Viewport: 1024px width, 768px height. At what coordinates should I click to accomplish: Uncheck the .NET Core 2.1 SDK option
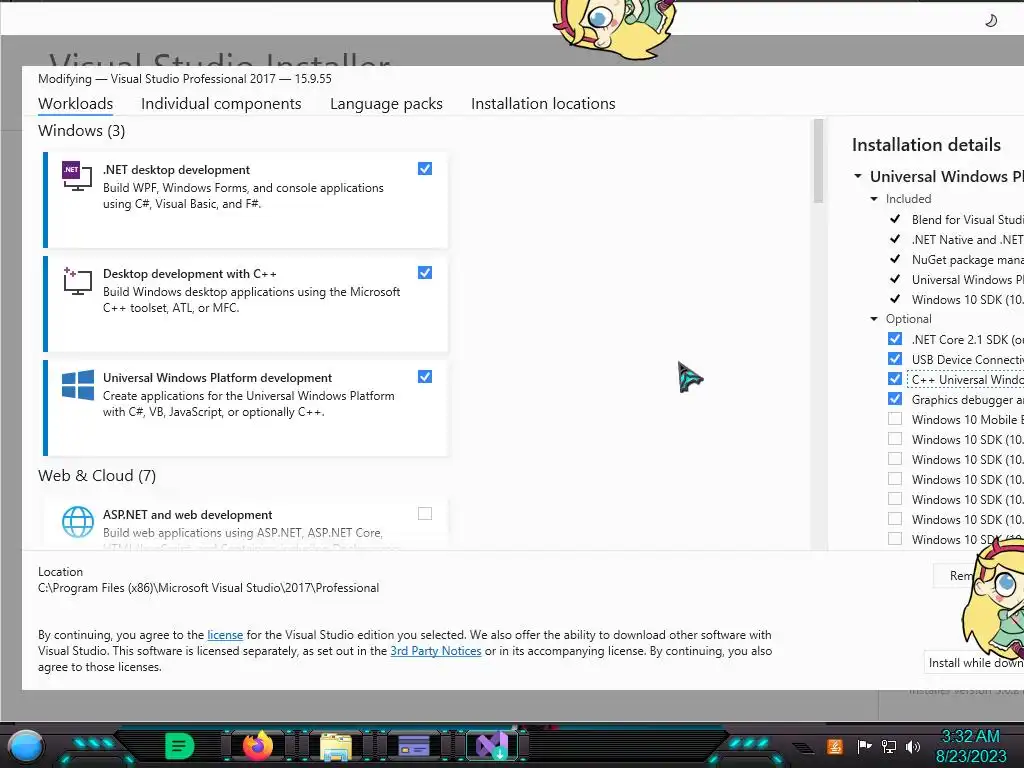pos(895,339)
